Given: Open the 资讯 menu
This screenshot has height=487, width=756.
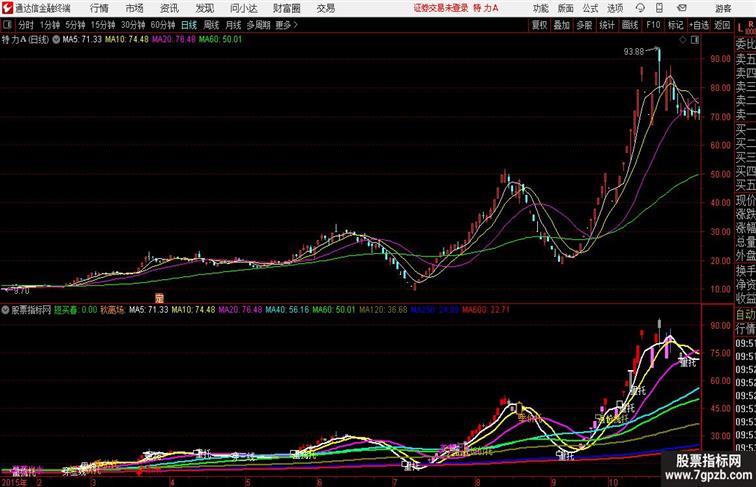Looking at the screenshot, I should (x=169, y=8).
